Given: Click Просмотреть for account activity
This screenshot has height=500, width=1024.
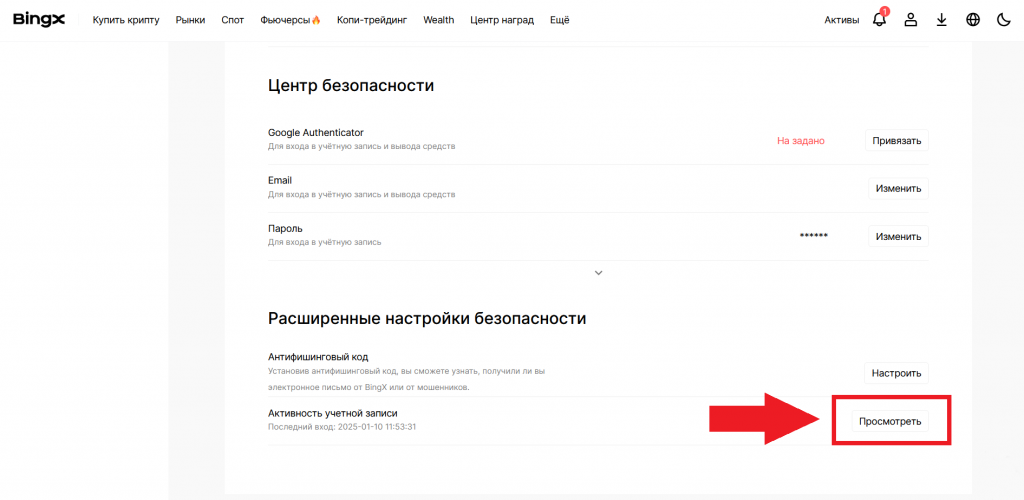Looking at the screenshot, I should (890, 422).
